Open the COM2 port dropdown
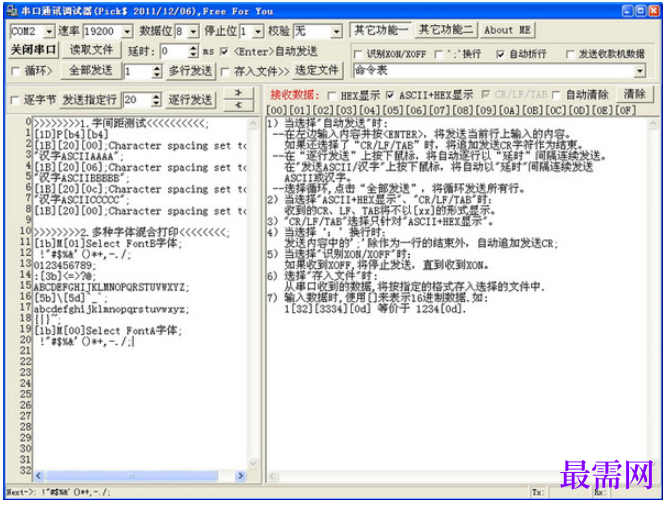 [49, 31]
